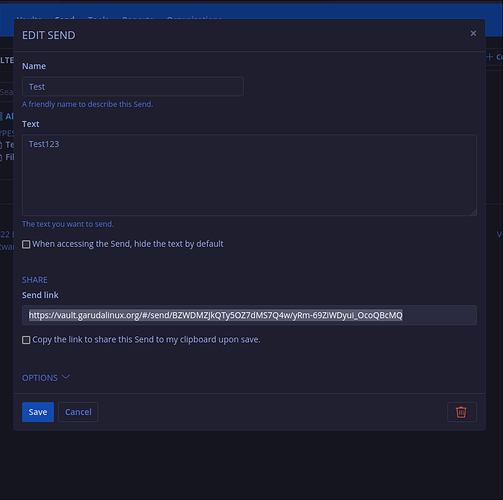Delete this Send with trash icon

[x=462, y=412]
